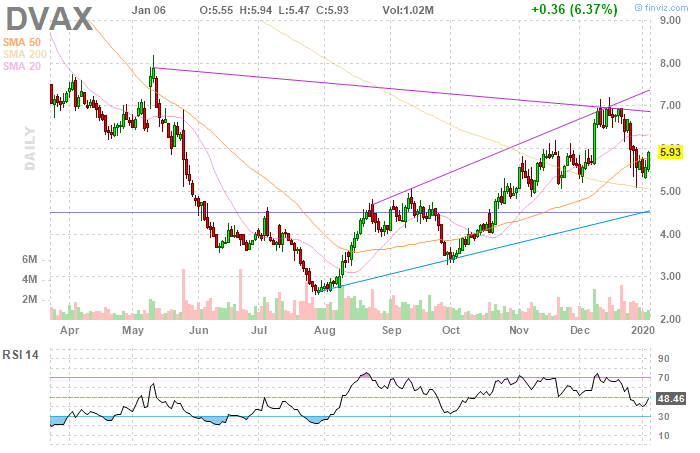Click the open price O:5.55

pos(216,10)
